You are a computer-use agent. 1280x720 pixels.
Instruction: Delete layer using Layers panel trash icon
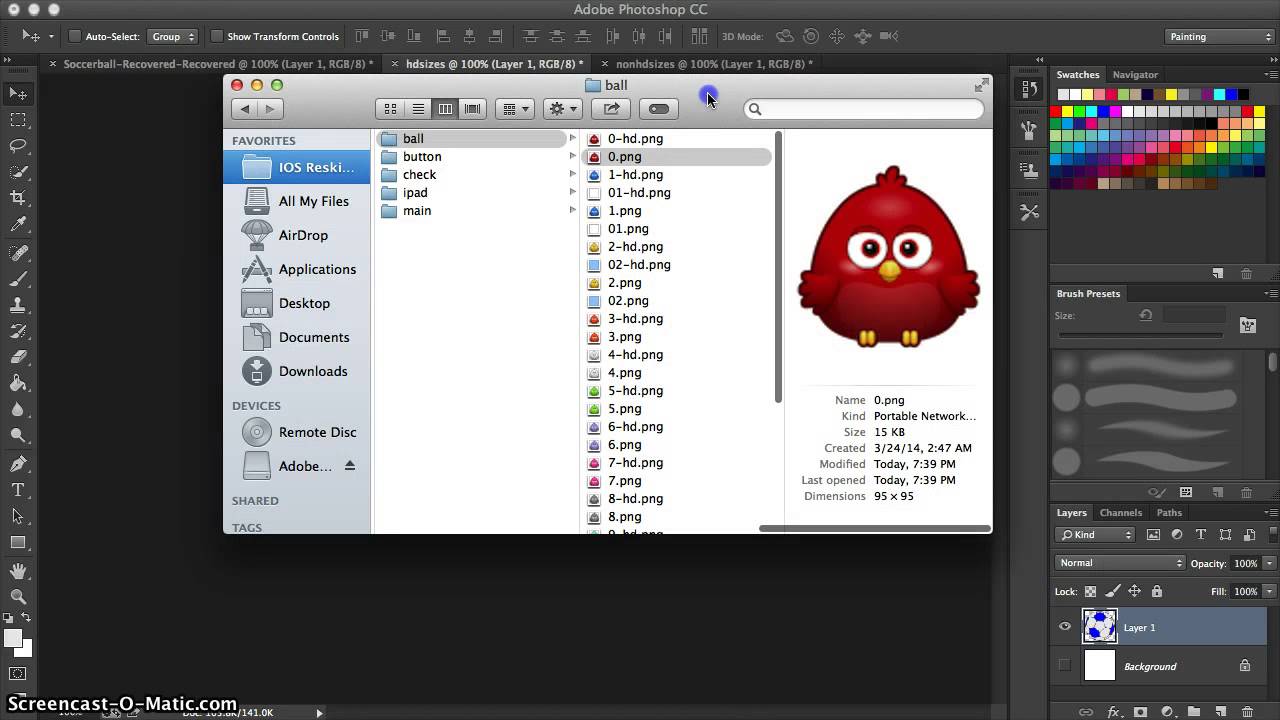point(1248,712)
